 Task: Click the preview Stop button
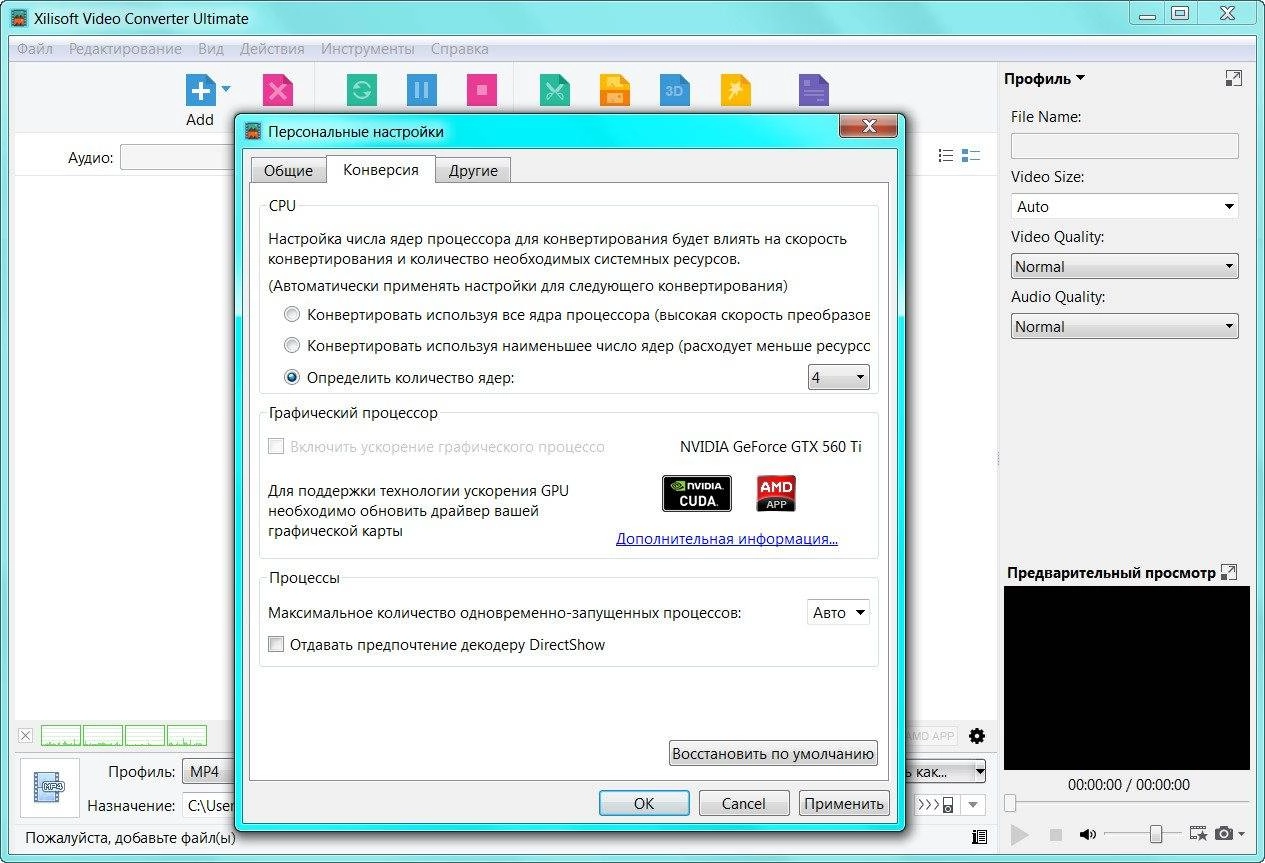pyautogui.click(x=1055, y=834)
